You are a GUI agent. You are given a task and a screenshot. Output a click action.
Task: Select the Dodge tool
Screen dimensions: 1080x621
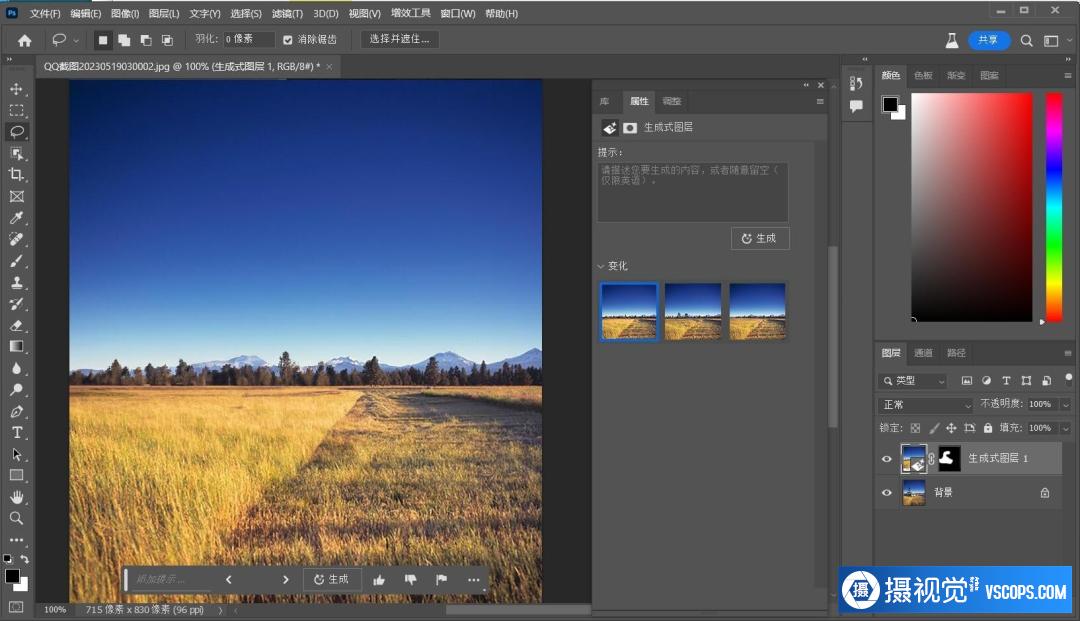click(x=17, y=390)
